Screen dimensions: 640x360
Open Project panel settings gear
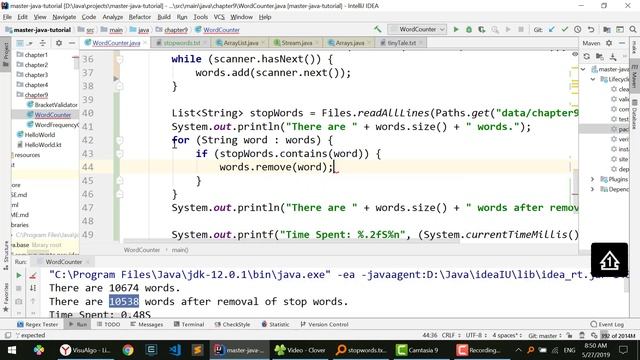pyautogui.click(x=59, y=43)
